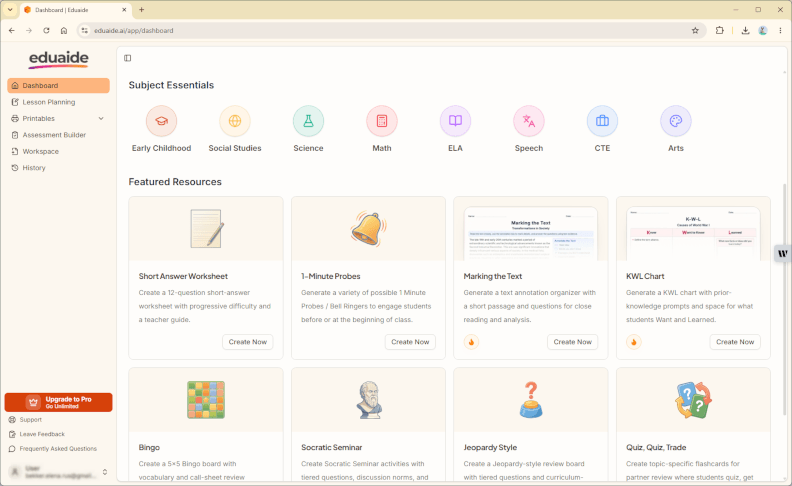Image resolution: width=792 pixels, height=486 pixels.
Task: Select the Science flask icon
Action: [x=308, y=121]
